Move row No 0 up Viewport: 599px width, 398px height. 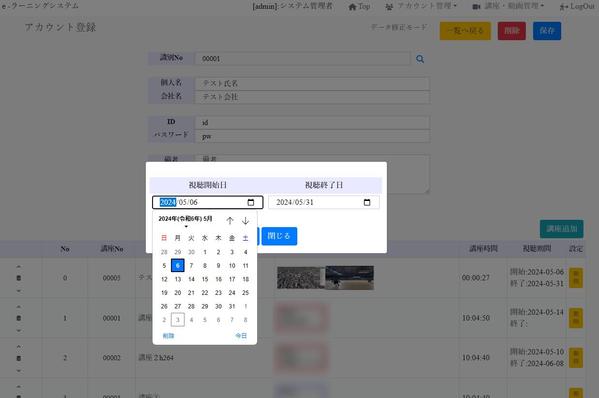click(19, 267)
